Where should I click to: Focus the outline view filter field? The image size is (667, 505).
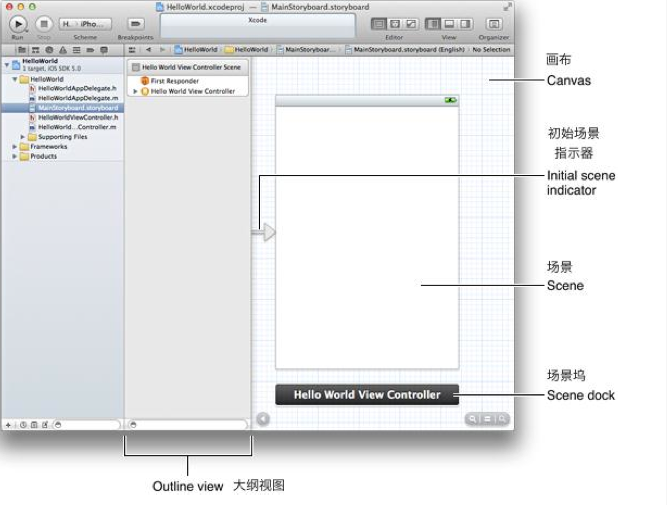[188, 425]
